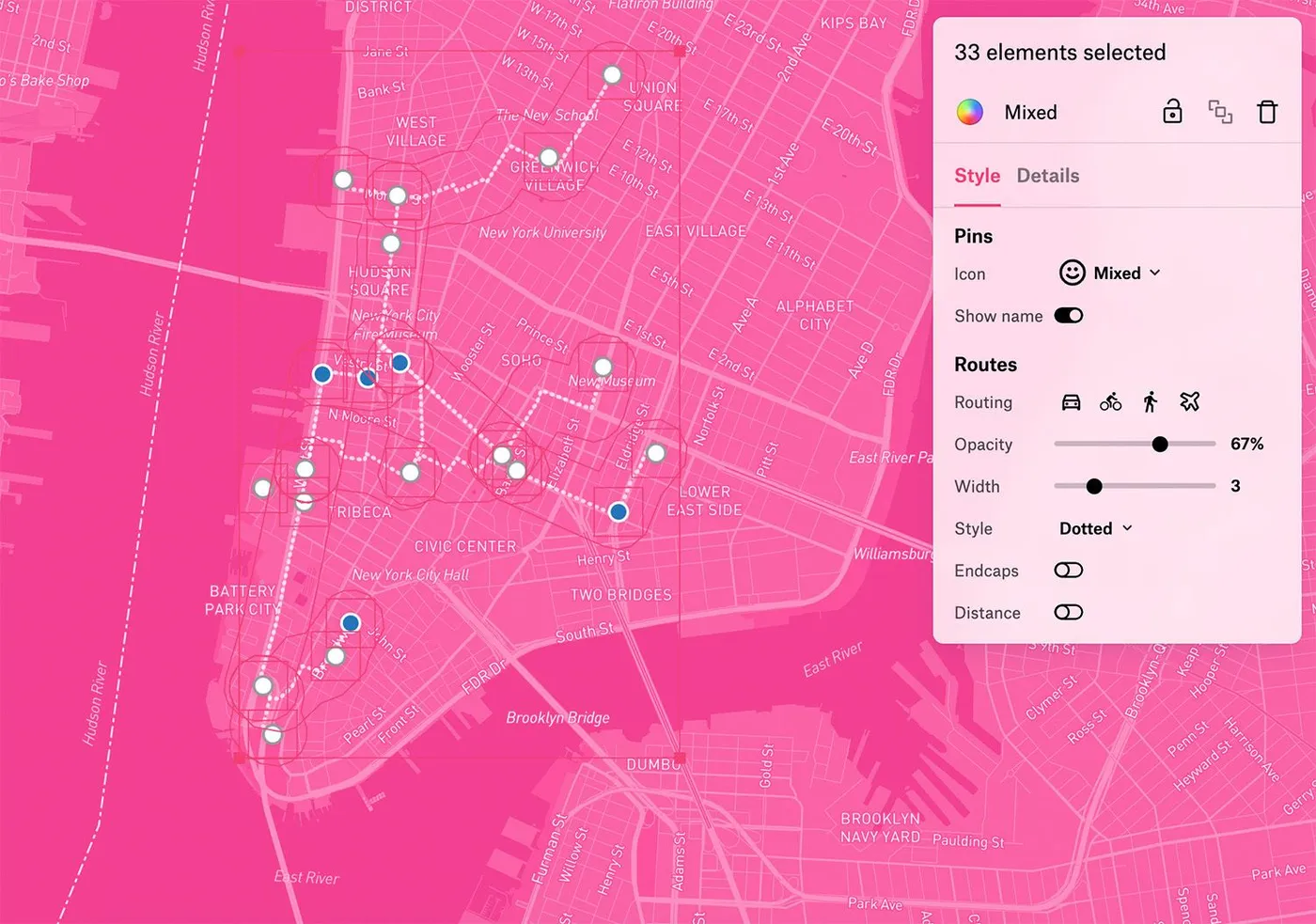Enable the Distance toggle
This screenshot has width=1316, height=924.
(1069, 613)
